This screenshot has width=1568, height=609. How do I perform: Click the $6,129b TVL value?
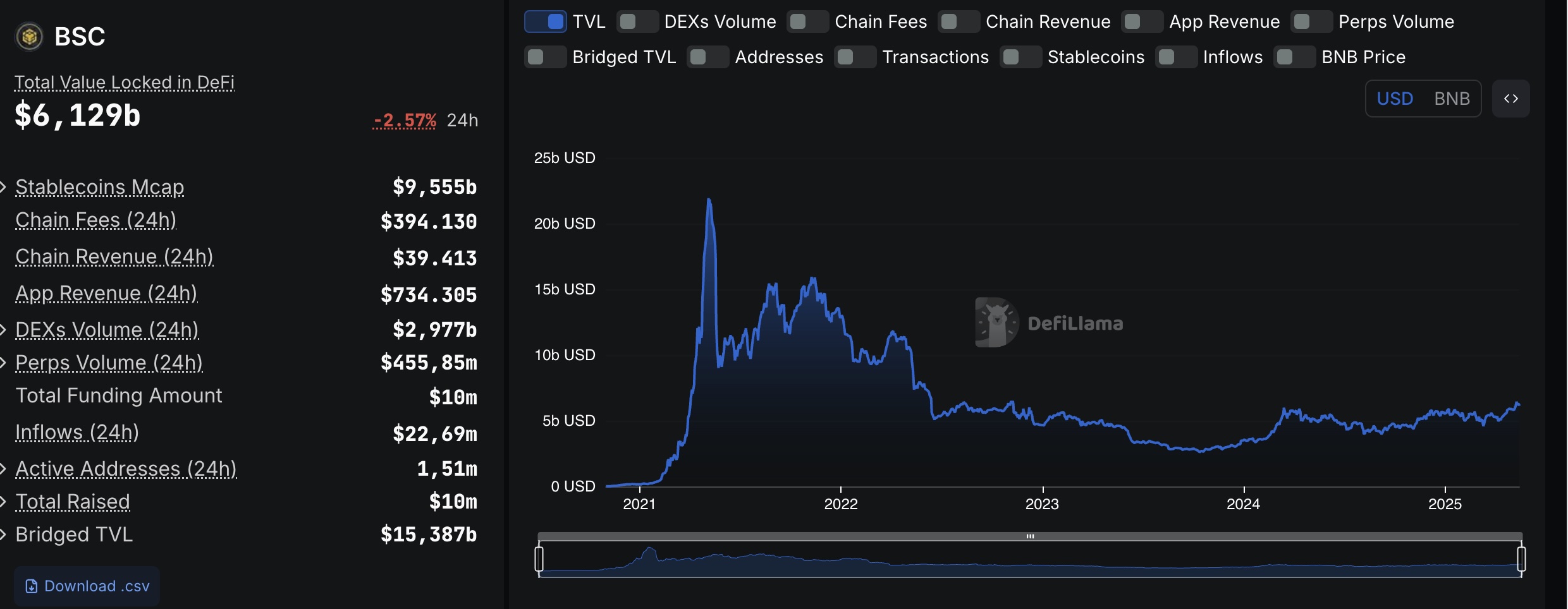coord(77,115)
